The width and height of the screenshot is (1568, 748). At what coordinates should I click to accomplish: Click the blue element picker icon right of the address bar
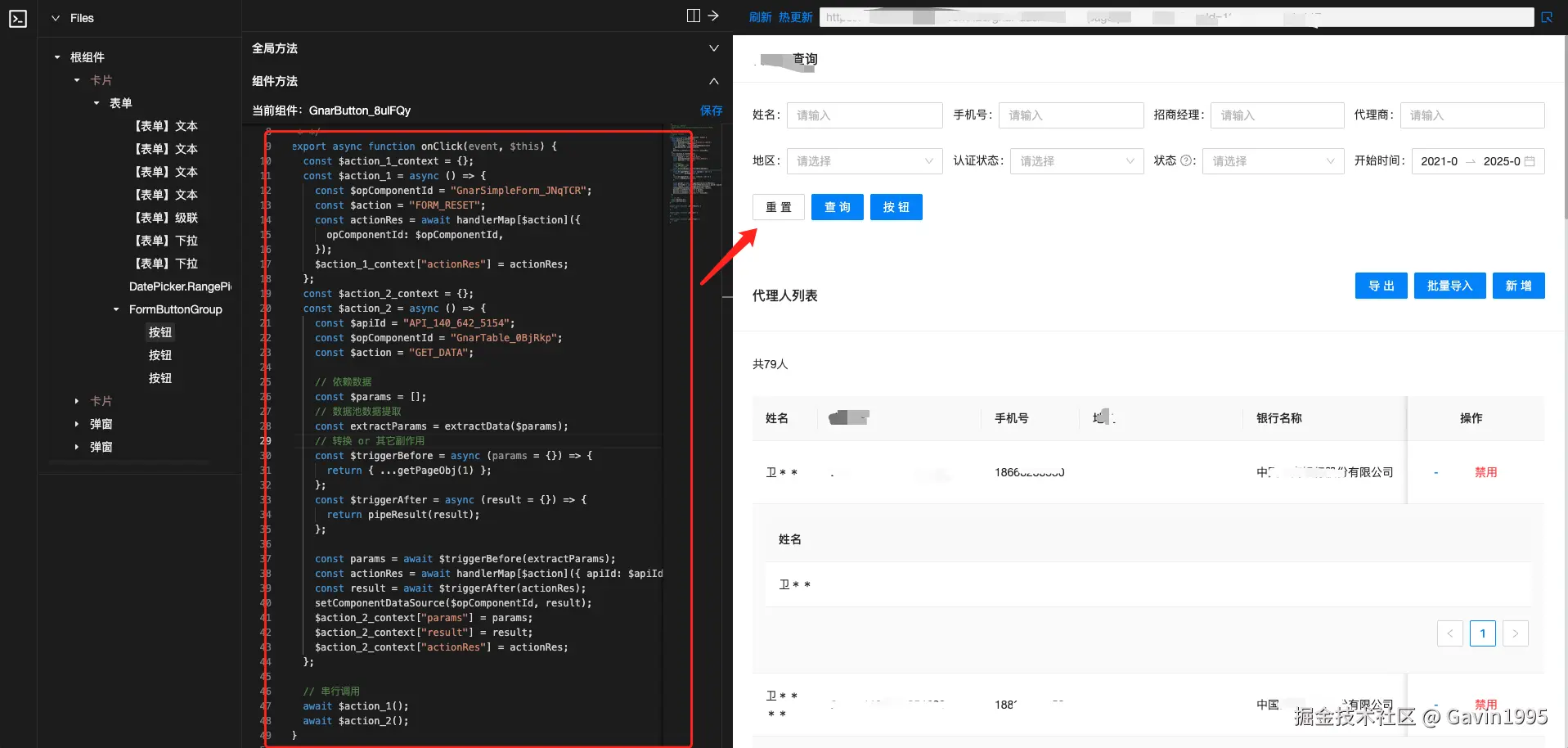[1546, 16]
